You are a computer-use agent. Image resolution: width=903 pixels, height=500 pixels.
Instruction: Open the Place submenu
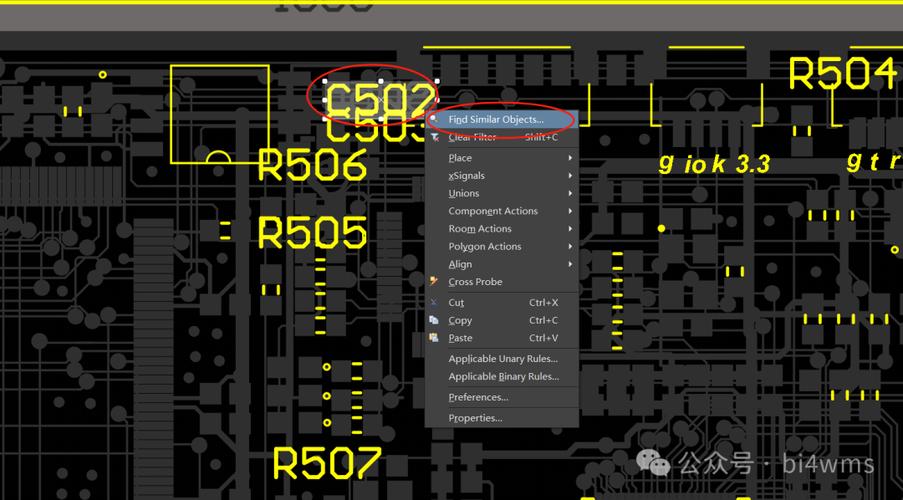pos(502,158)
